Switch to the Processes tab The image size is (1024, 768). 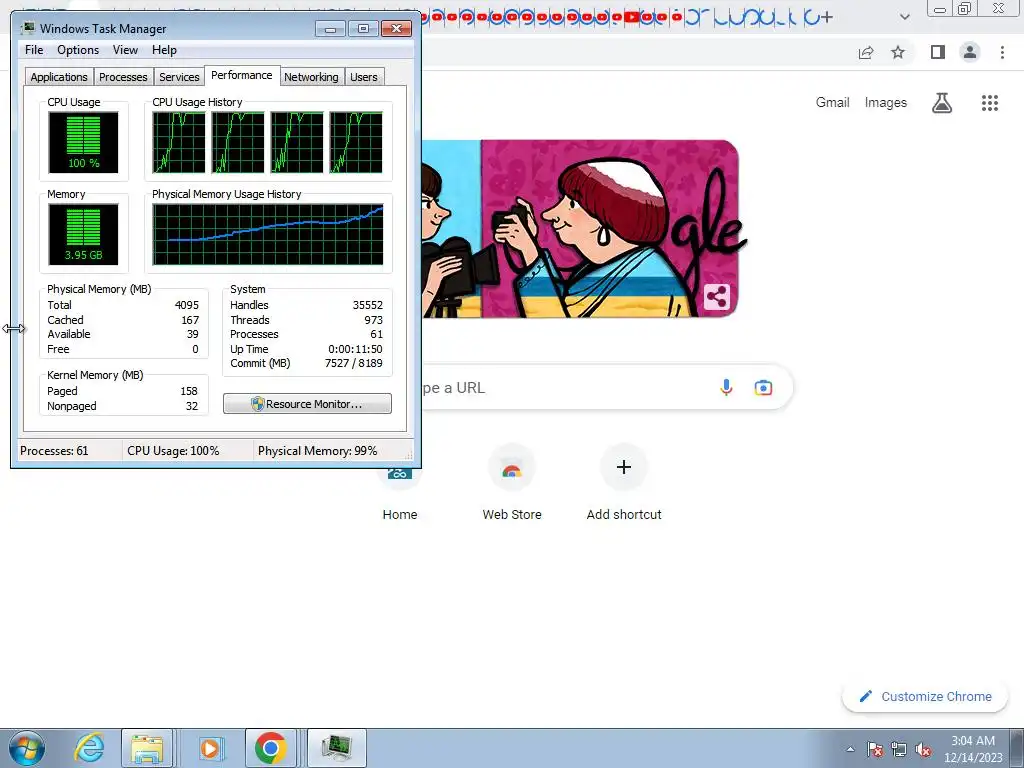(x=123, y=76)
